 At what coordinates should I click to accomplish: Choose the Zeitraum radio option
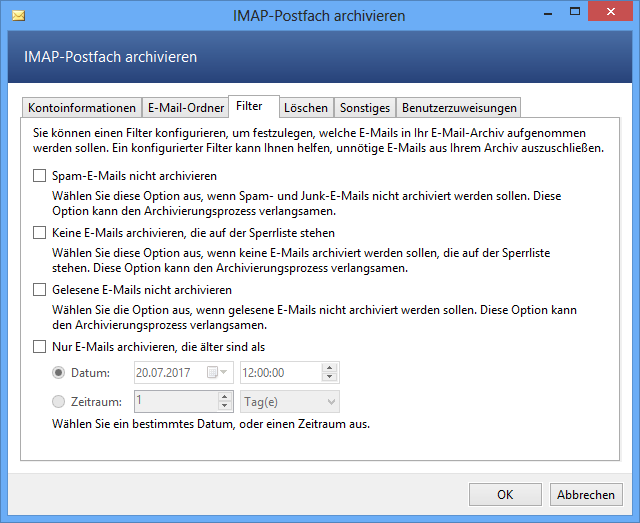tap(59, 401)
